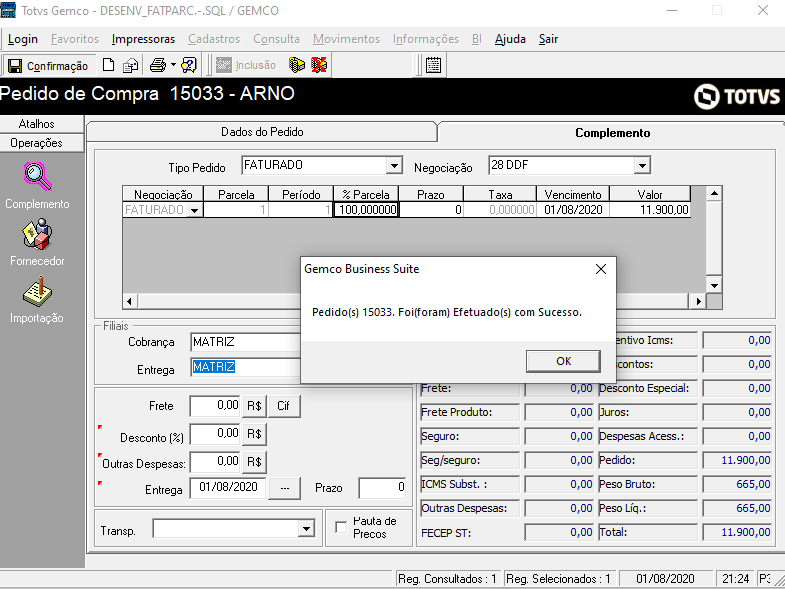This screenshot has width=785, height=589.
Task: Click the calculator toolbar icon
Action: pos(433,65)
